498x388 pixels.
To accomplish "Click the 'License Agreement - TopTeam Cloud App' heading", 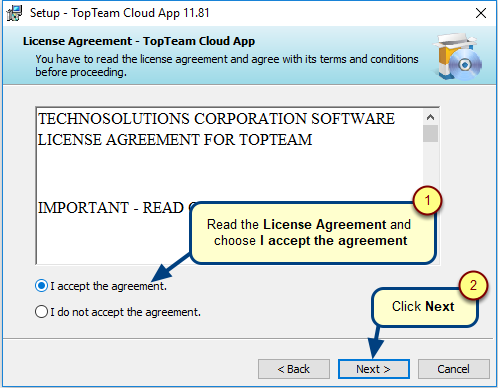I will point(139,41).
